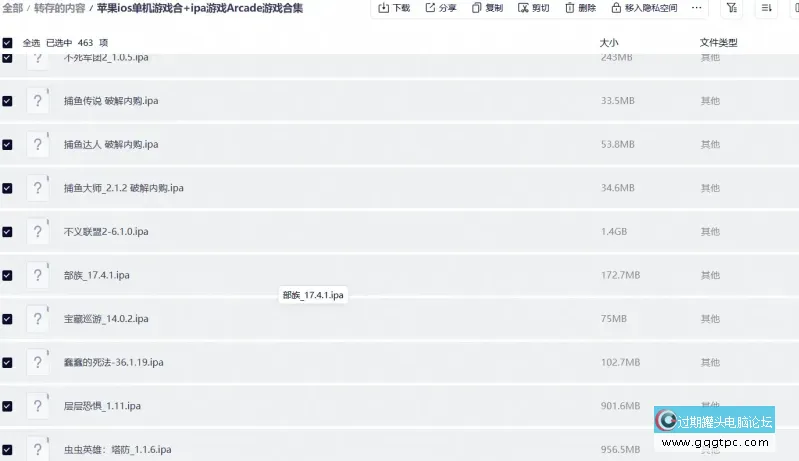799x461 pixels.
Task: Click file icon of 部族_17.4.1.ipa row
Action: point(38,276)
